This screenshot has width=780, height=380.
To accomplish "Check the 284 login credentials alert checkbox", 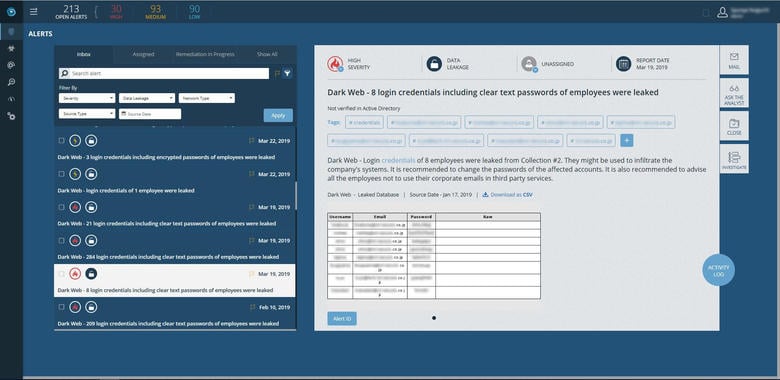I will 61,241.
